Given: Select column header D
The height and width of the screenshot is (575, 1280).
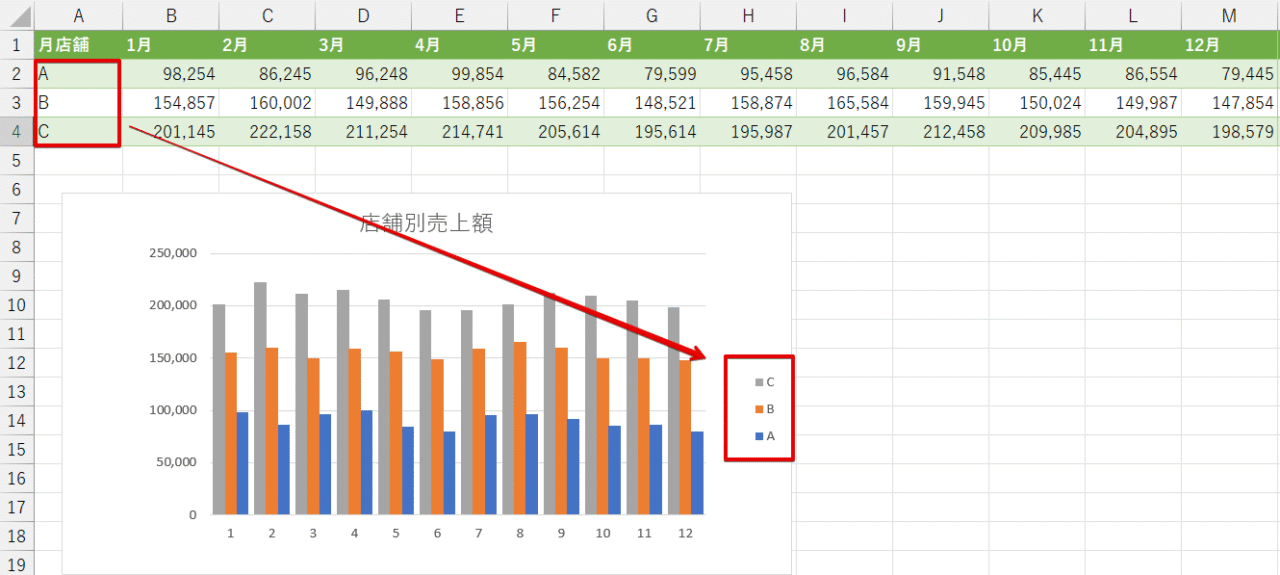Looking at the screenshot, I should coord(363,15).
